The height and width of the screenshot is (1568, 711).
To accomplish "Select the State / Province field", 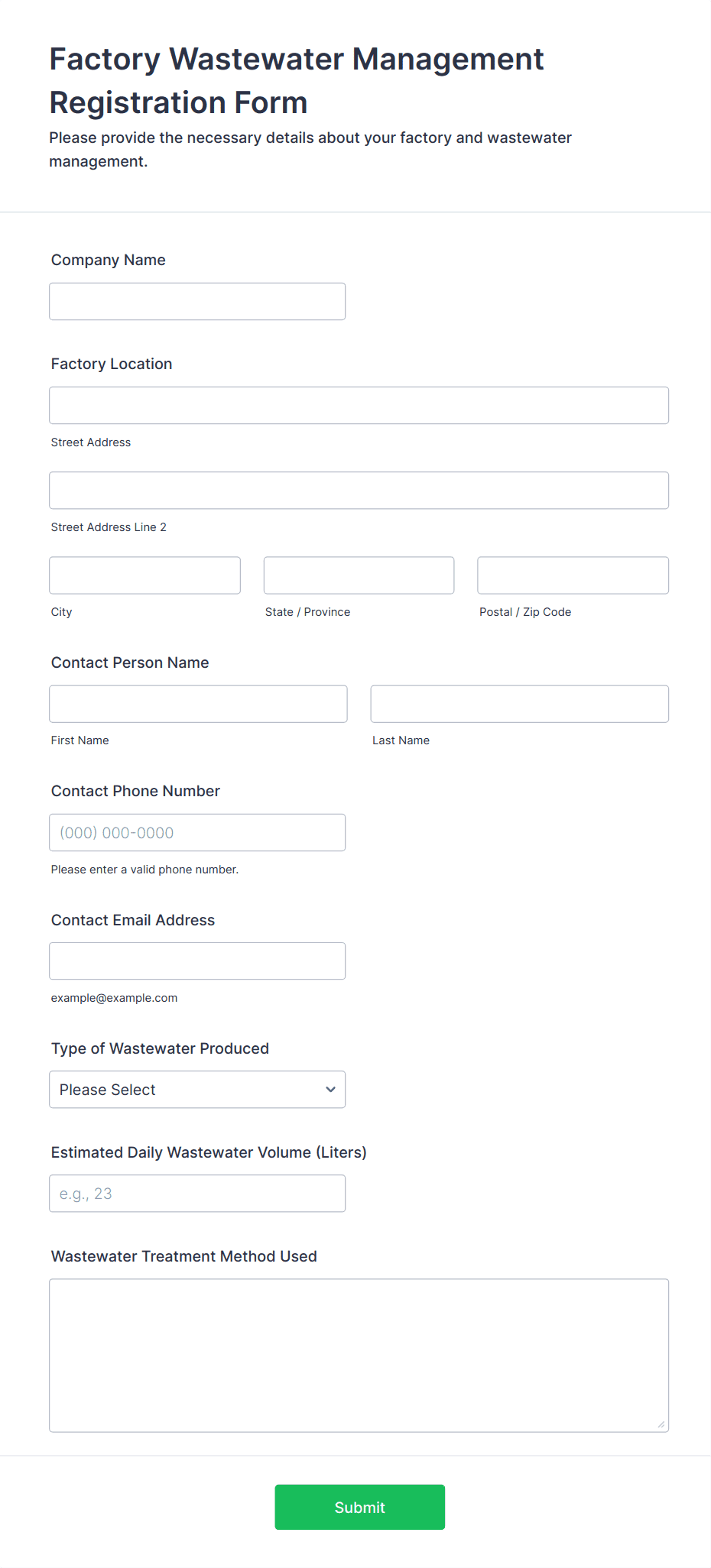I will pyautogui.click(x=359, y=575).
